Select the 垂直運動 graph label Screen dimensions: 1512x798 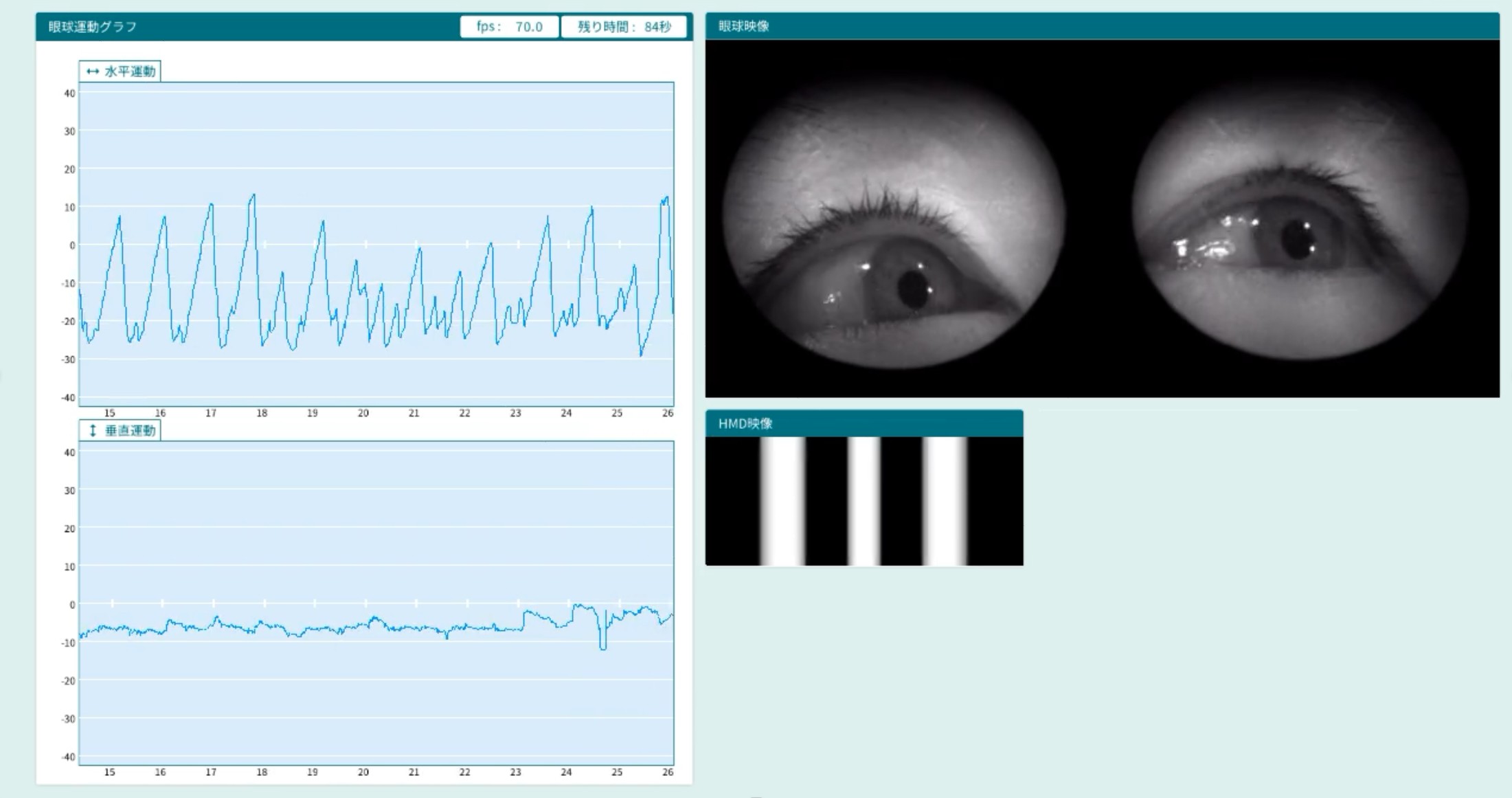tap(130, 431)
